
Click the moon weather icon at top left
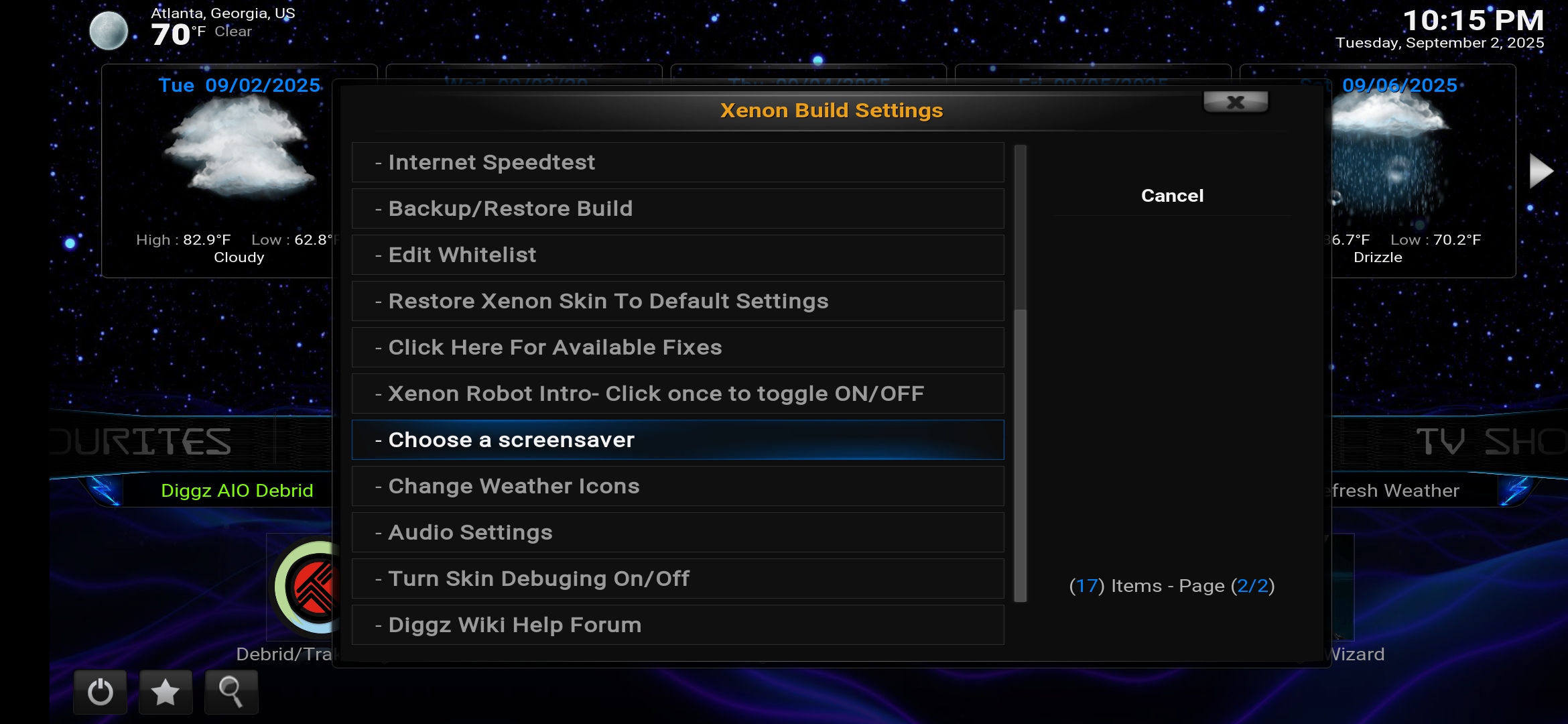(x=109, y=31)
